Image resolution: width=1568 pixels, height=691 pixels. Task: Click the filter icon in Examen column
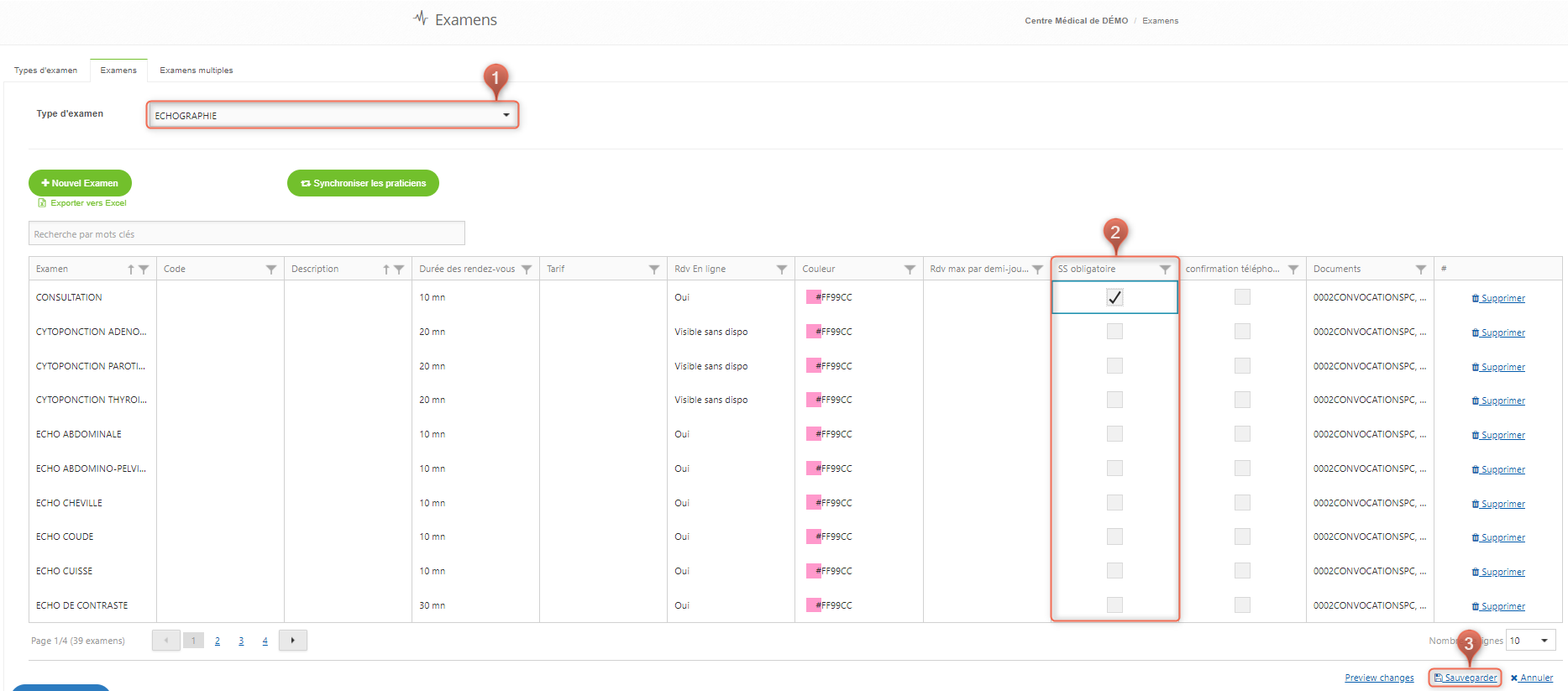[x=144, y=270]
